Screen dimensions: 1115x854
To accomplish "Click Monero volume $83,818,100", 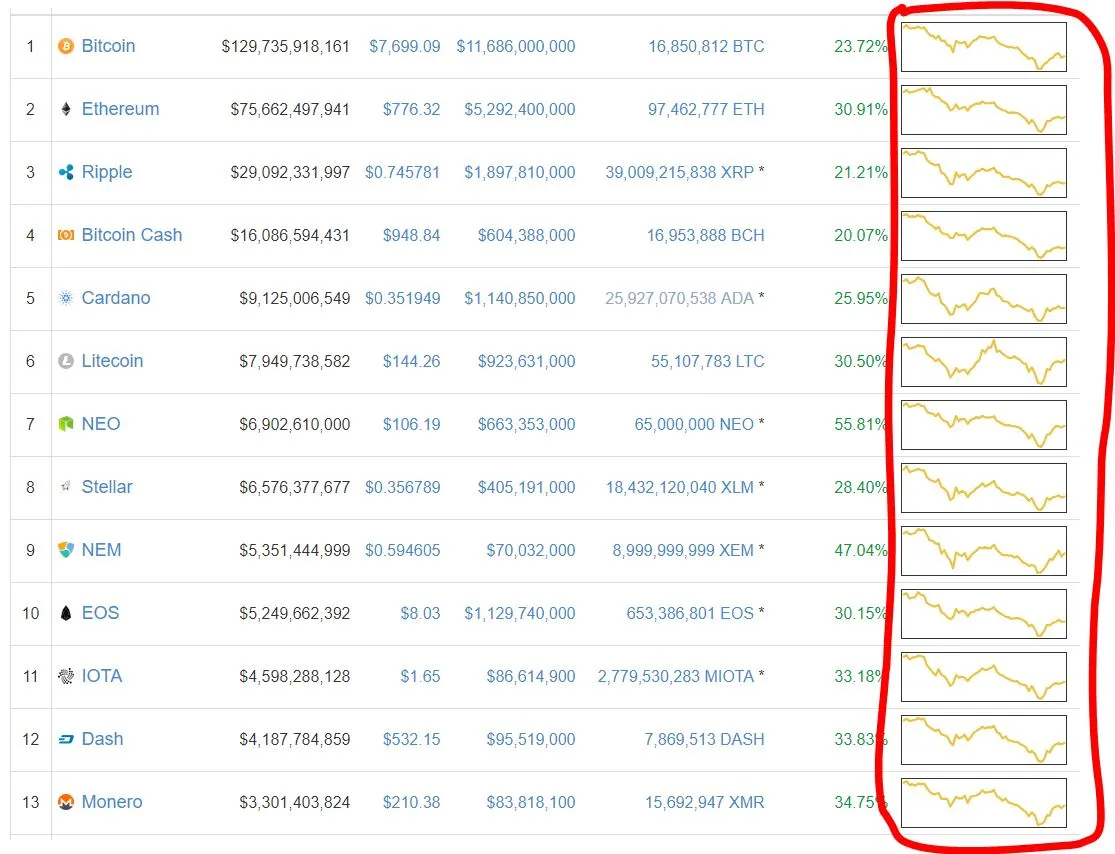I will click(x=530, y=803).
